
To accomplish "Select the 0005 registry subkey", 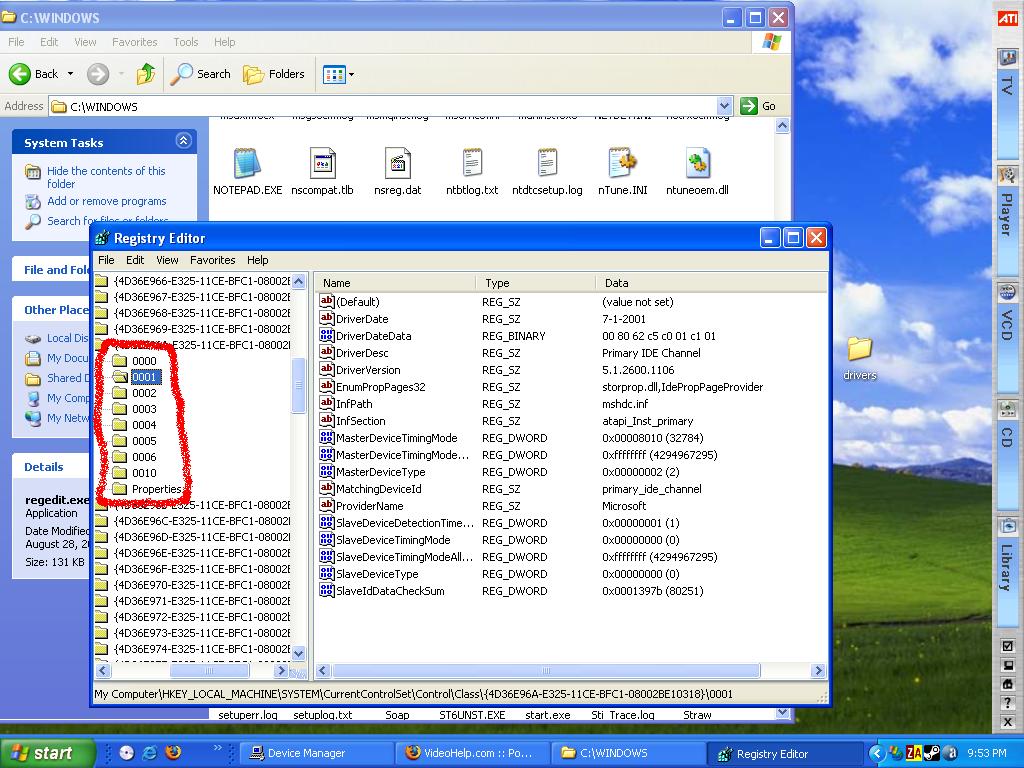I will point(144,441).
